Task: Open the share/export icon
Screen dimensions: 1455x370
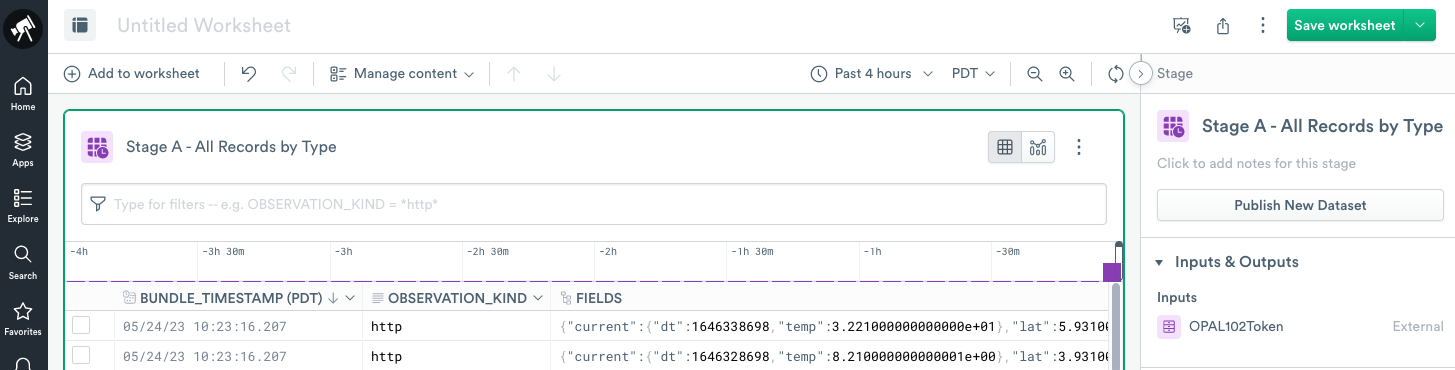Action: (1222, 26)
